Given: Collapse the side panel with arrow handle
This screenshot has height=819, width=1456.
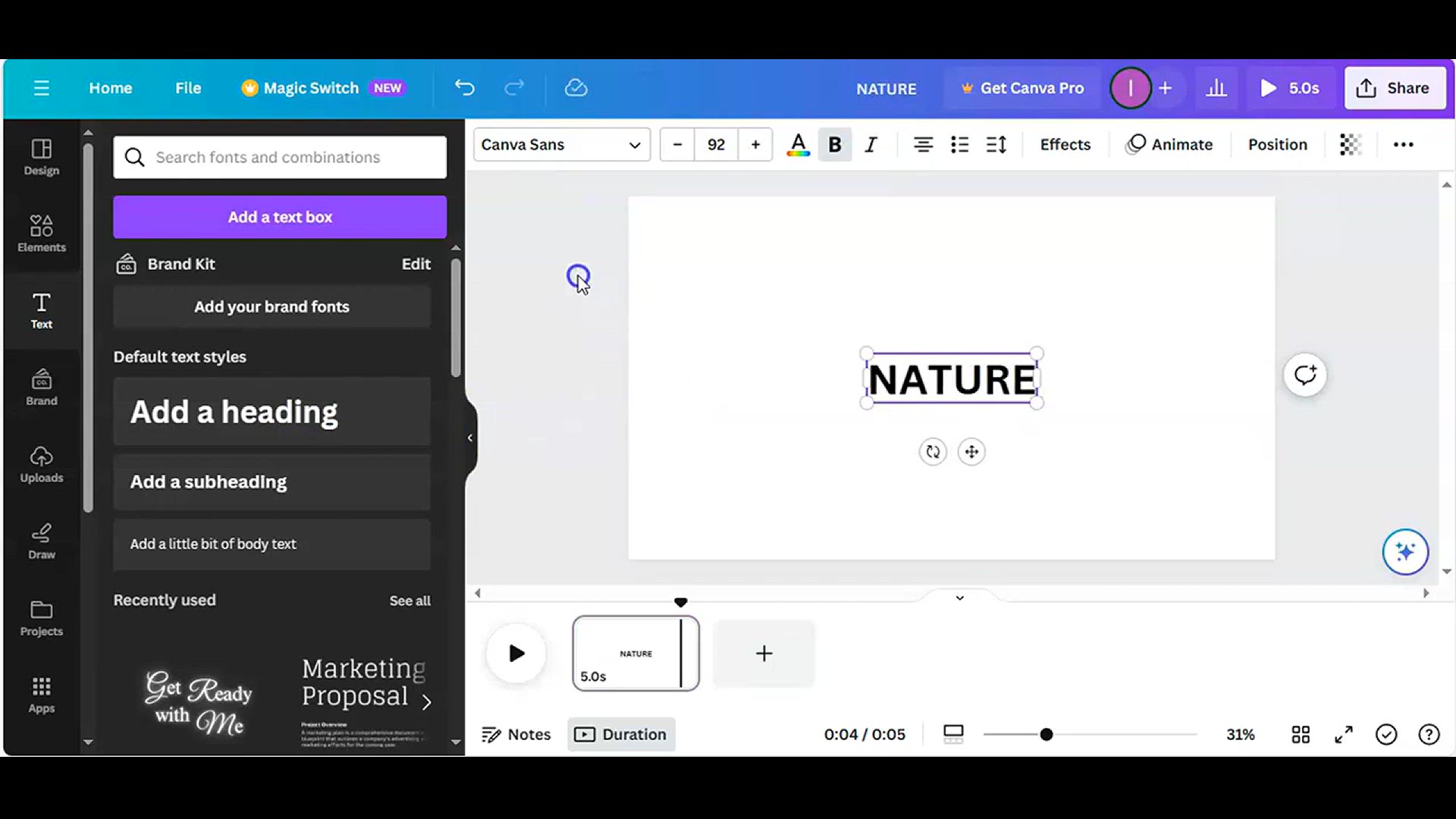Looking at the screenshot, I should click(x=470, y=438).
